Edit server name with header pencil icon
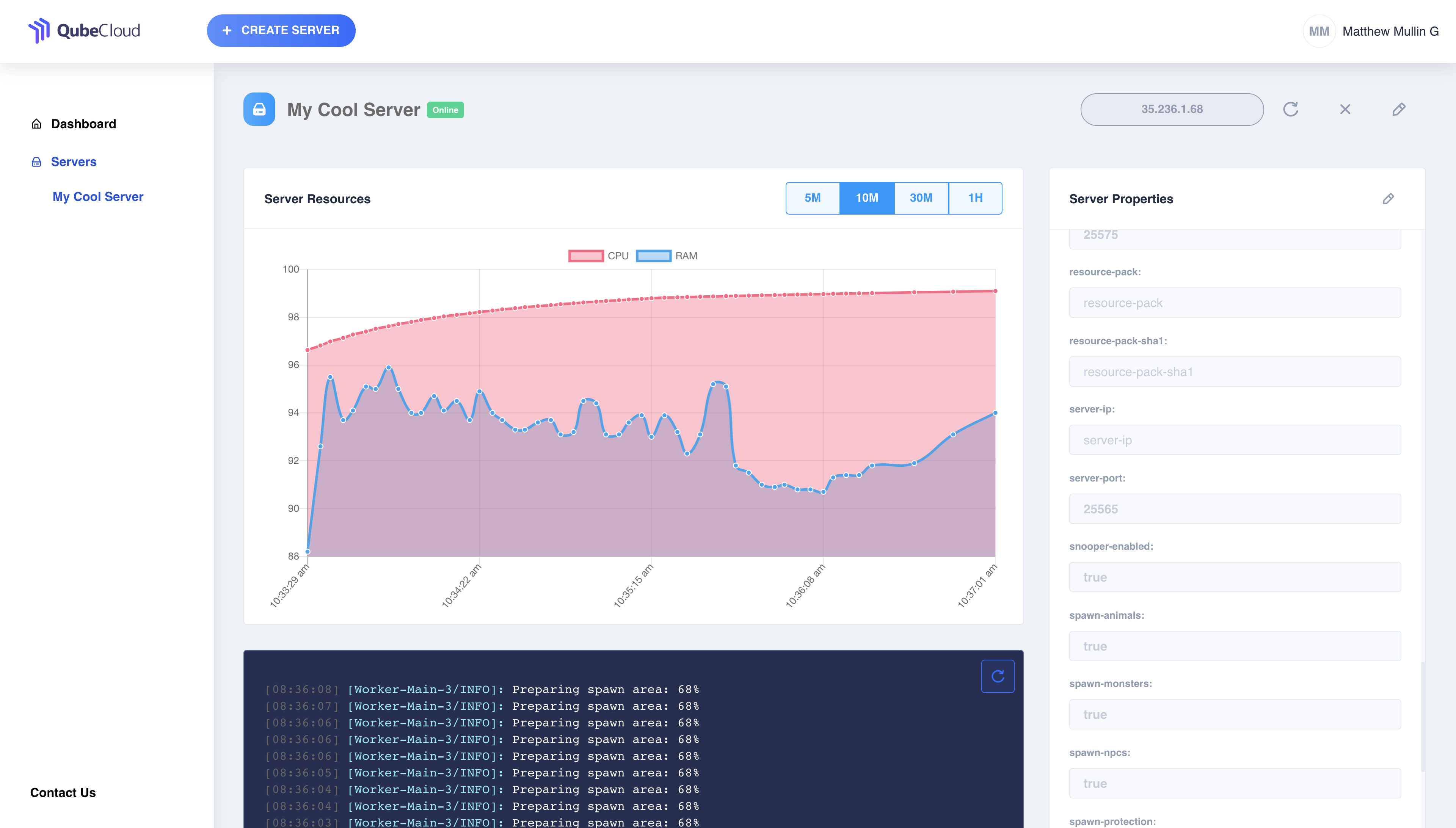 click(1398, 109)
